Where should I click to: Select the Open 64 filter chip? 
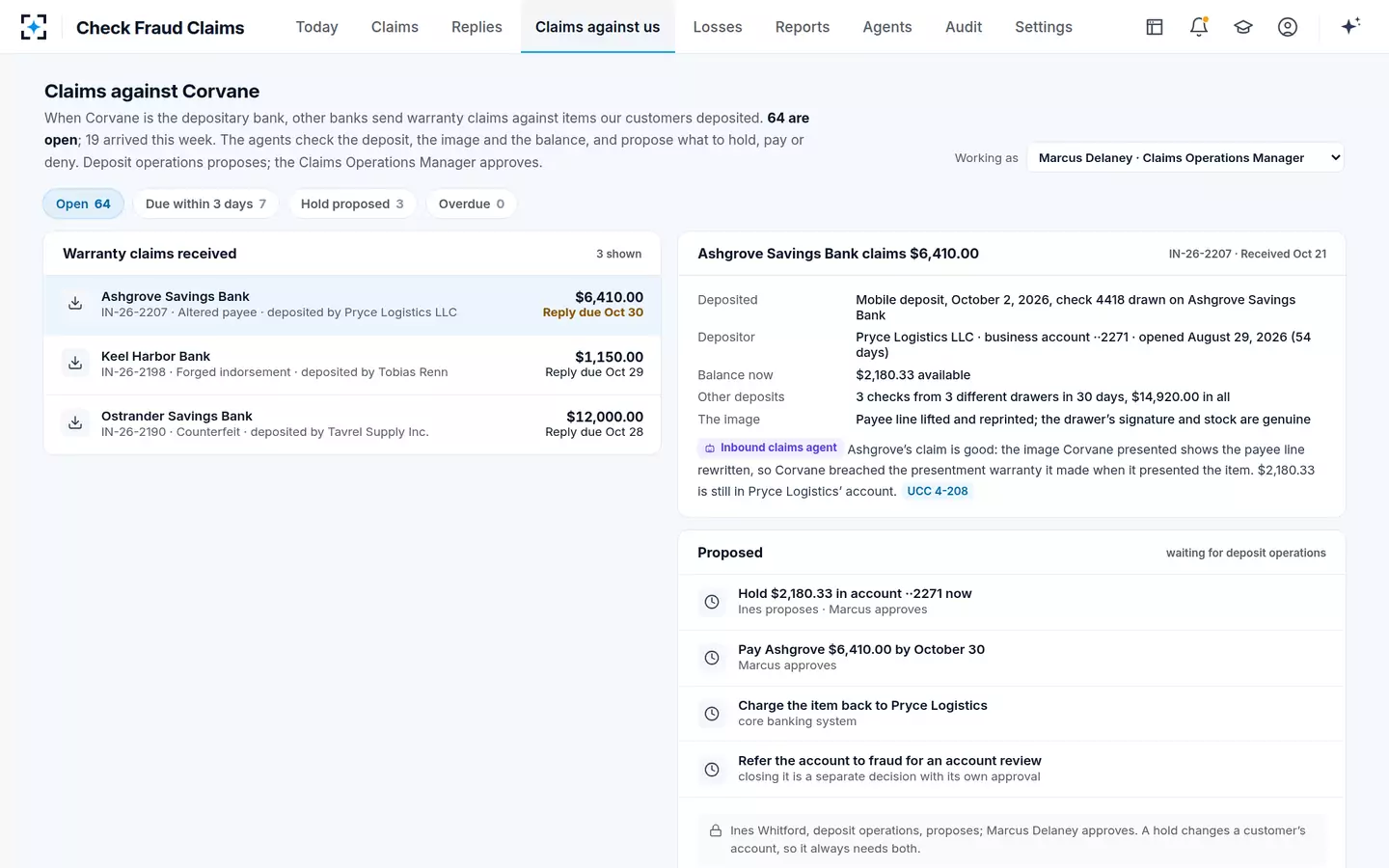pos(83,203)
